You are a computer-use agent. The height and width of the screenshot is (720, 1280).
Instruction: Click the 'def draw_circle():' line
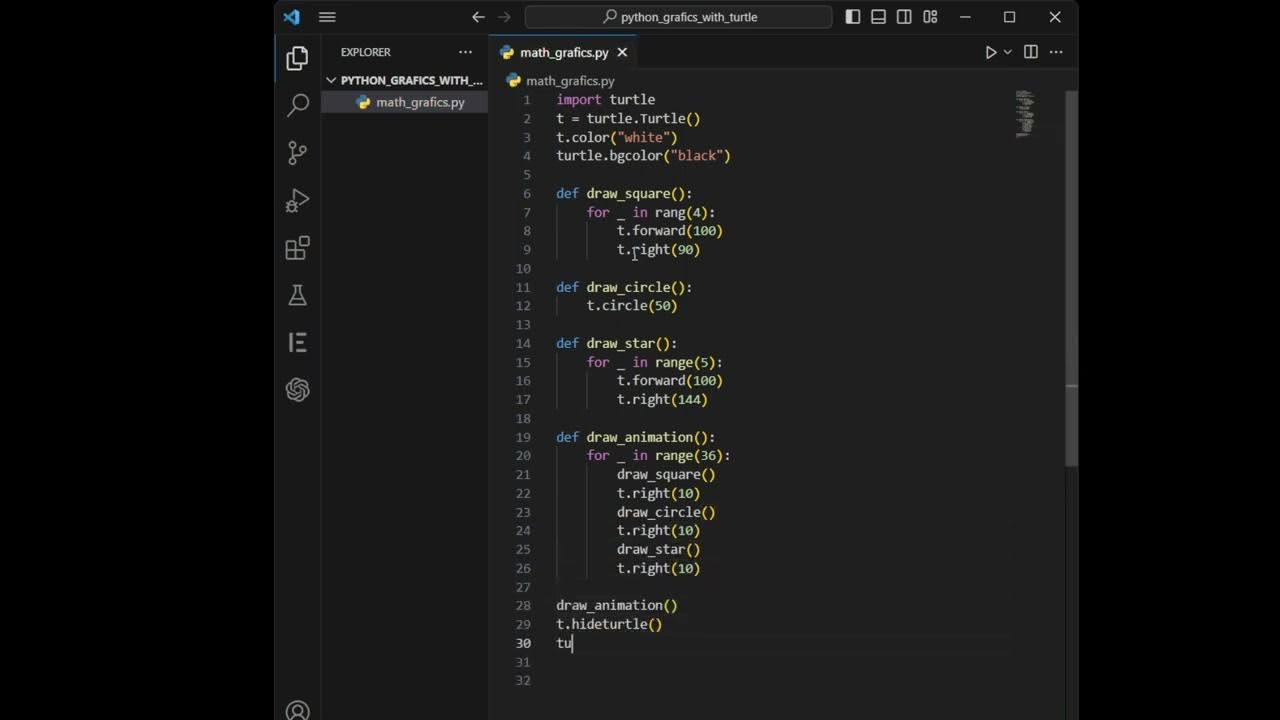pos(624,287)
